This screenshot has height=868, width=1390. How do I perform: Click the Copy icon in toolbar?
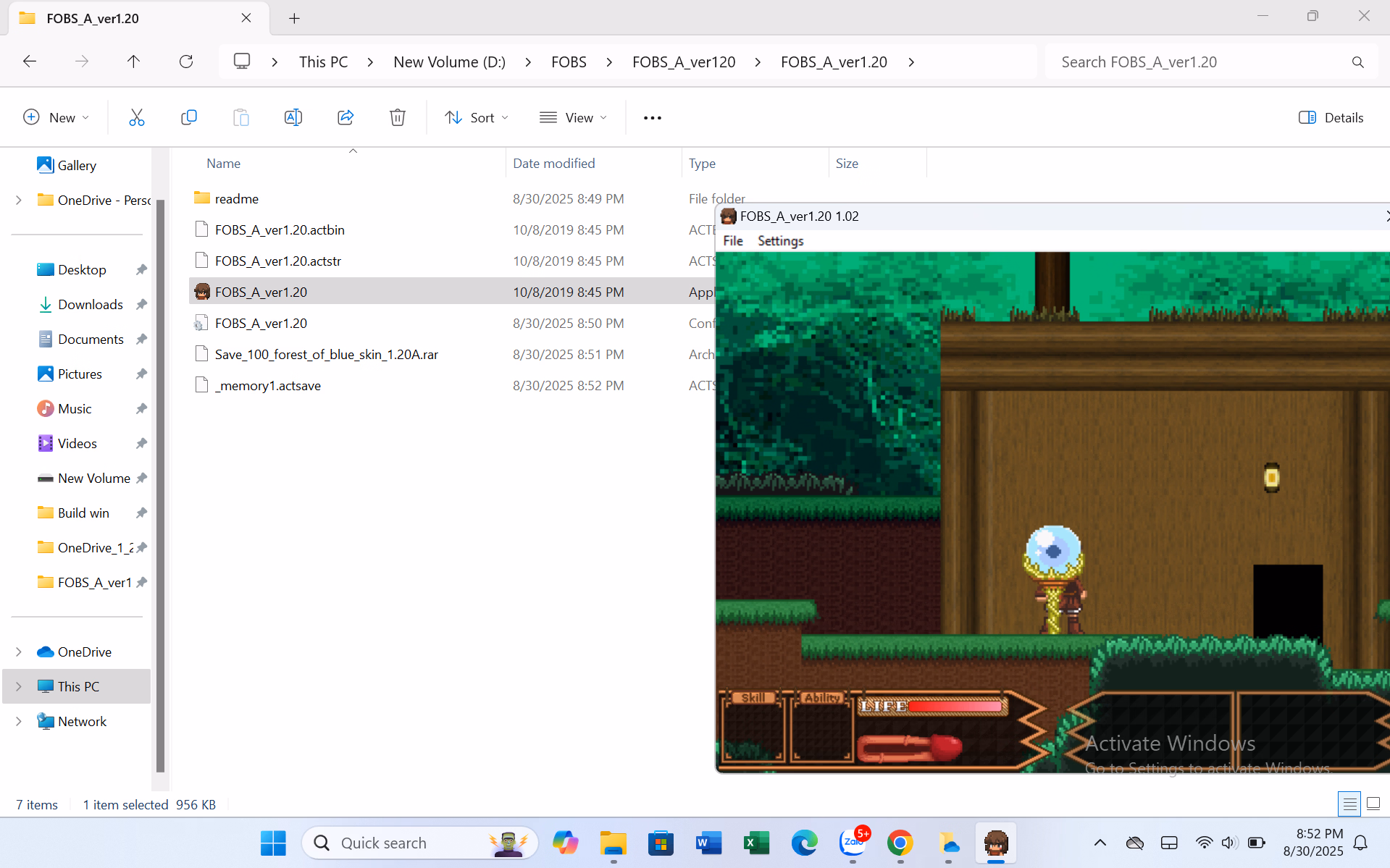click(188, 117)
